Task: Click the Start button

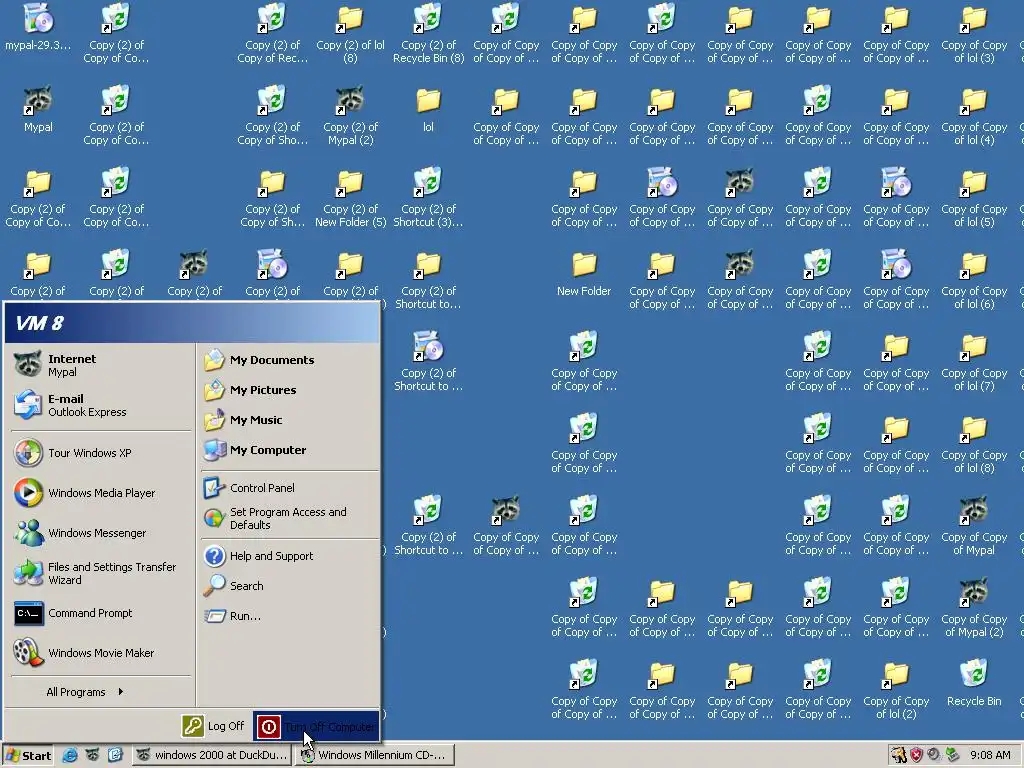Action: tap(28, 756)
